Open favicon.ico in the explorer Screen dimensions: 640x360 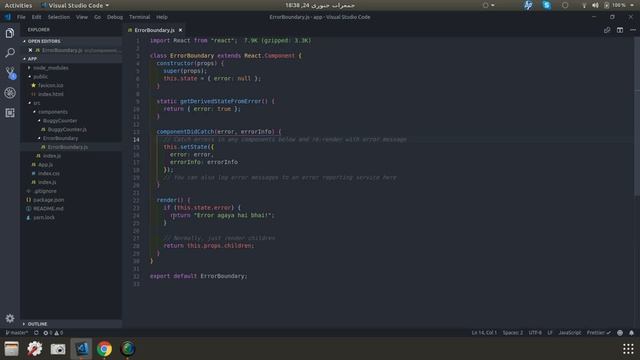[51, 85]
